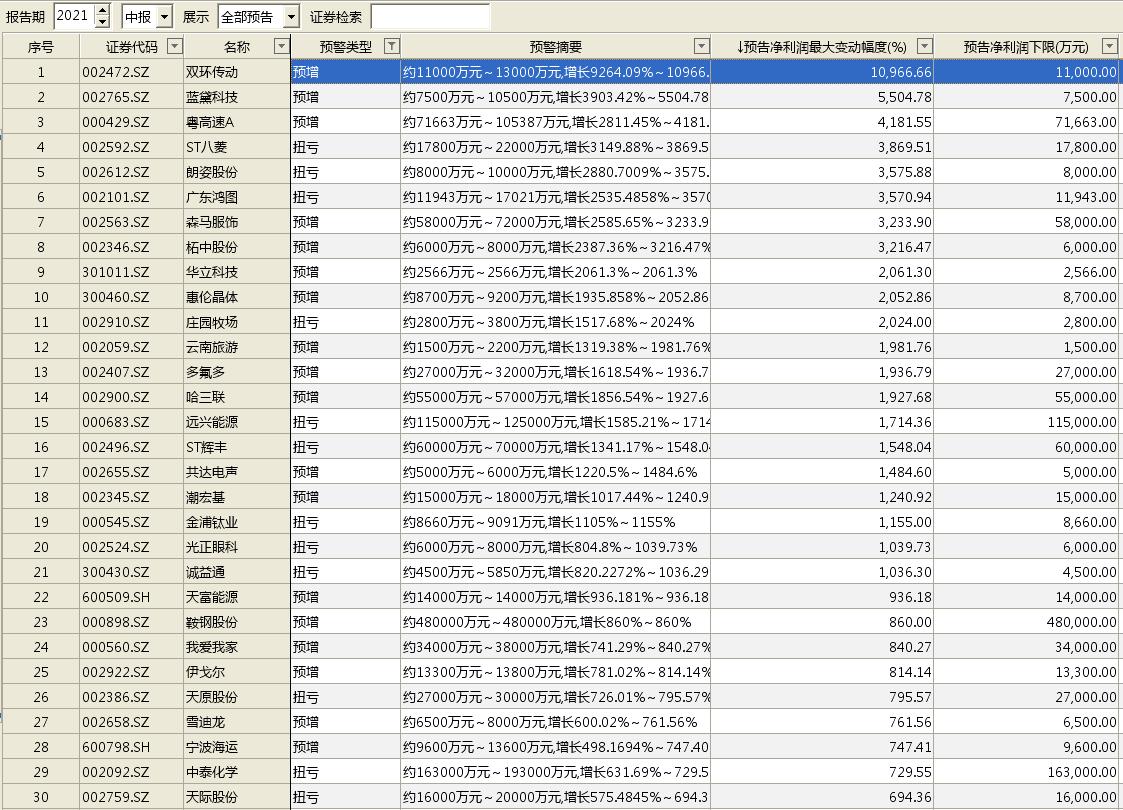Click the report year 2021 field

[x=73, y=16]
